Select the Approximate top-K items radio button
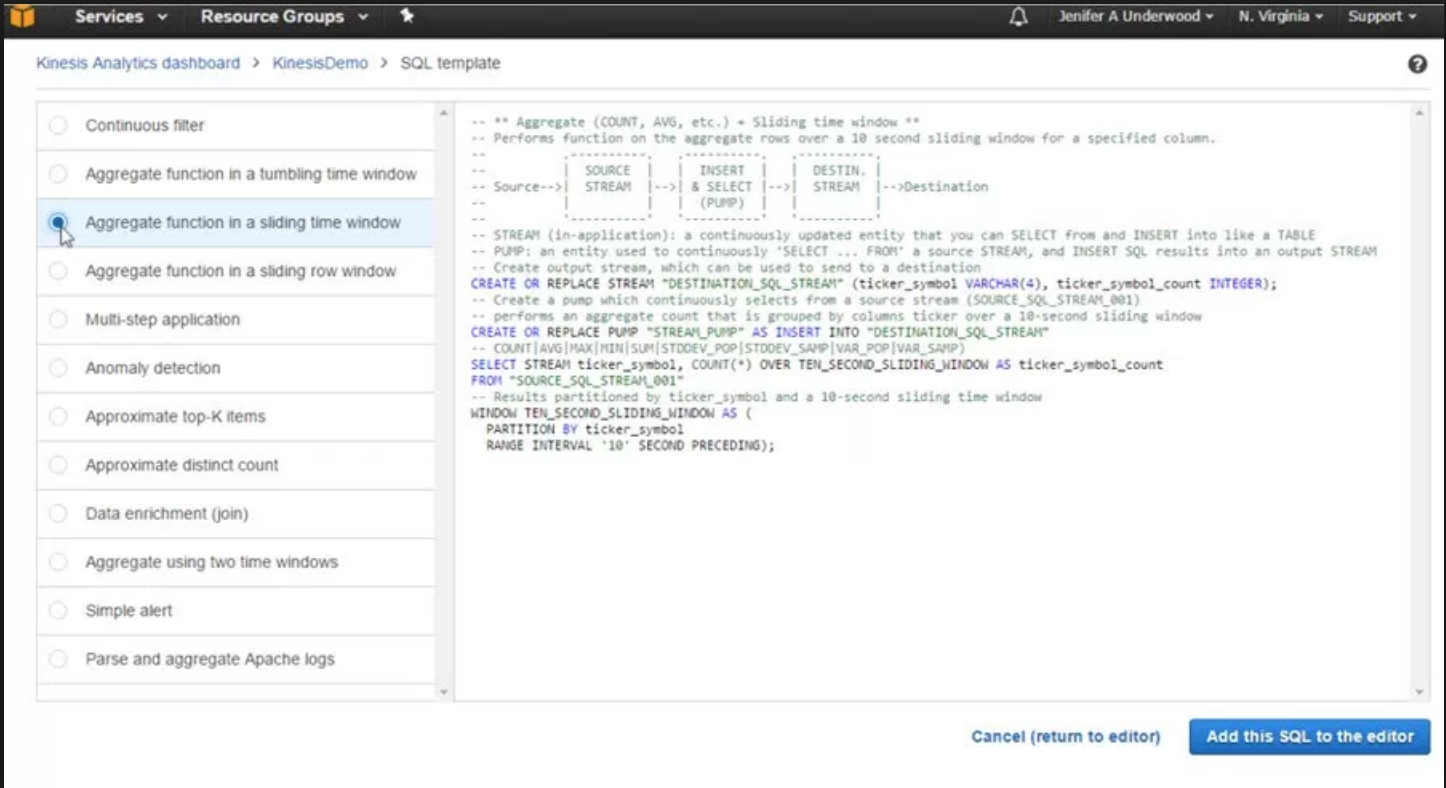Screen dimensions: 1446x788 (59, 416)
